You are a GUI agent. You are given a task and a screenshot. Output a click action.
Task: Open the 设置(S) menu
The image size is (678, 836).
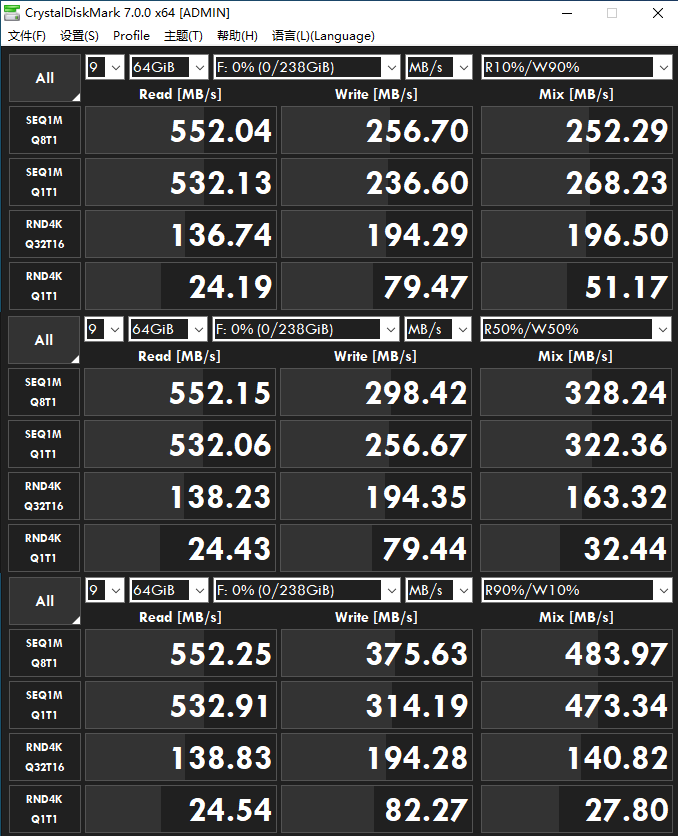point(79,36)
